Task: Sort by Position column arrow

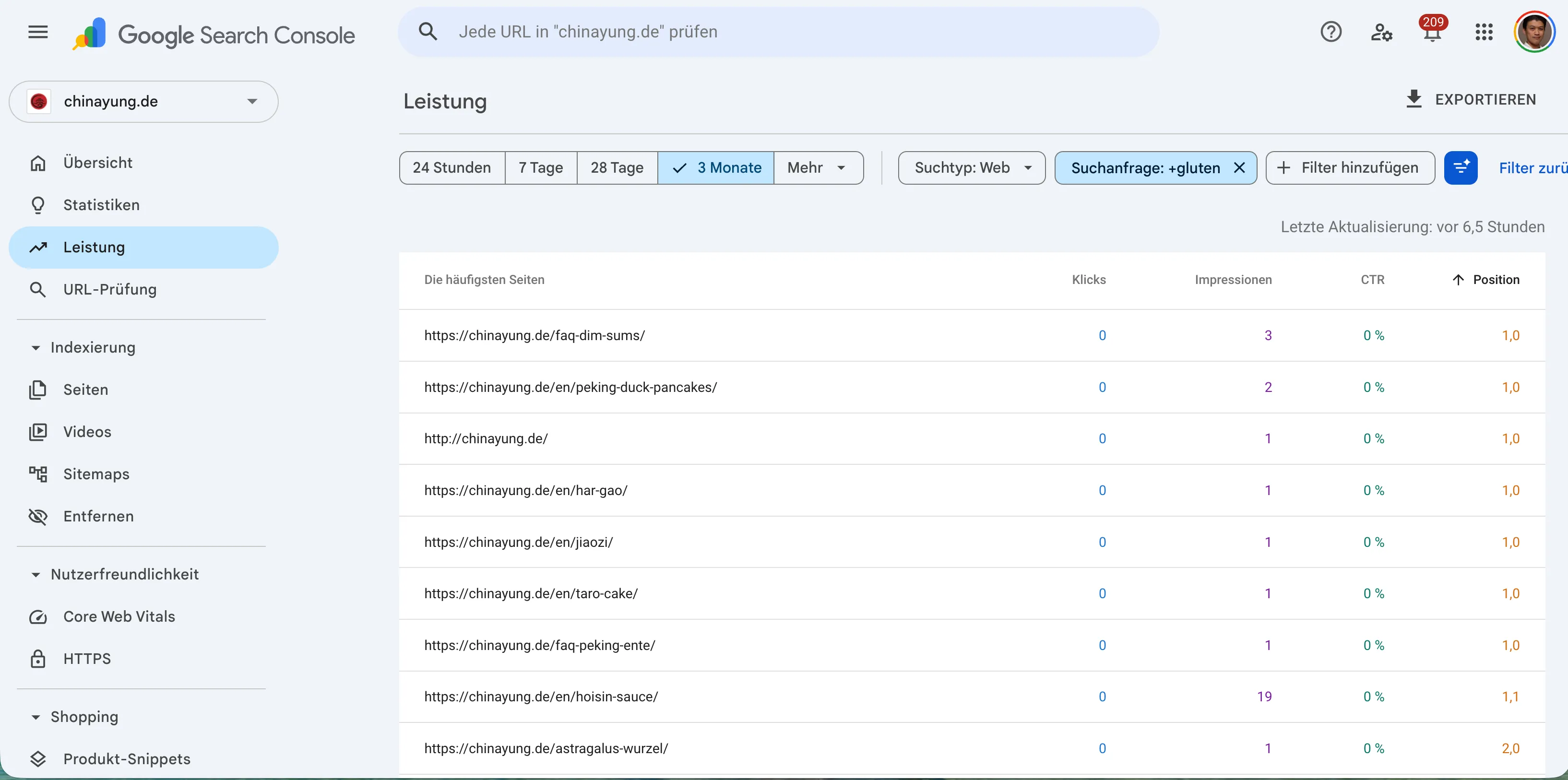Action: 1458,280
